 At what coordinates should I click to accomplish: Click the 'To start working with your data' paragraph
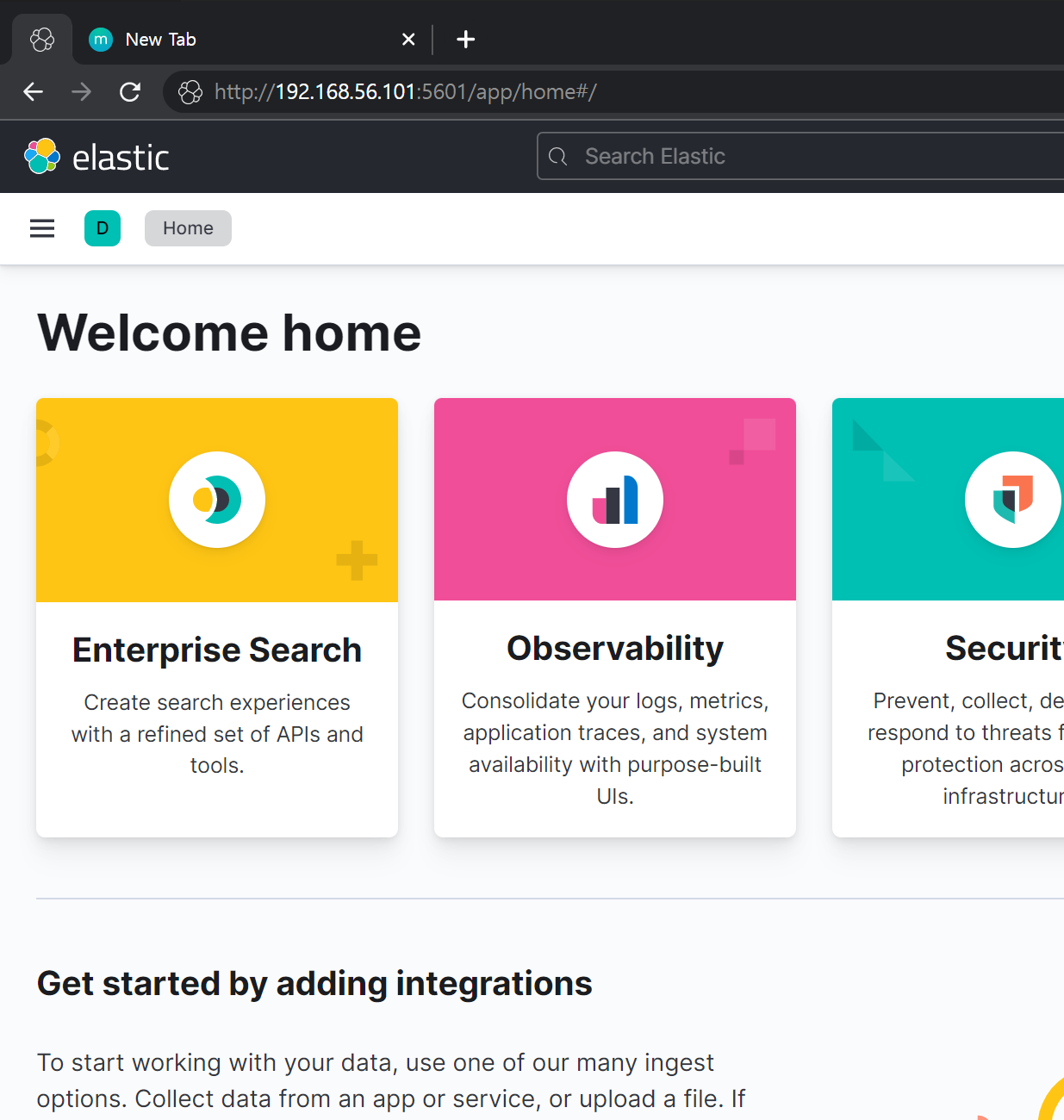pos(391,1080)
